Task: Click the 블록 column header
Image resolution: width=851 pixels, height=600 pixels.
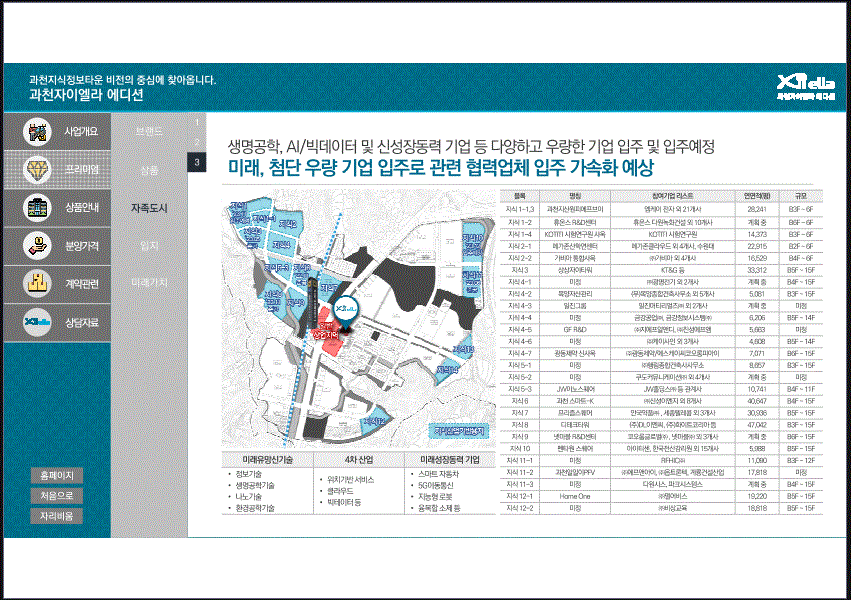Action: pos(519,196)
